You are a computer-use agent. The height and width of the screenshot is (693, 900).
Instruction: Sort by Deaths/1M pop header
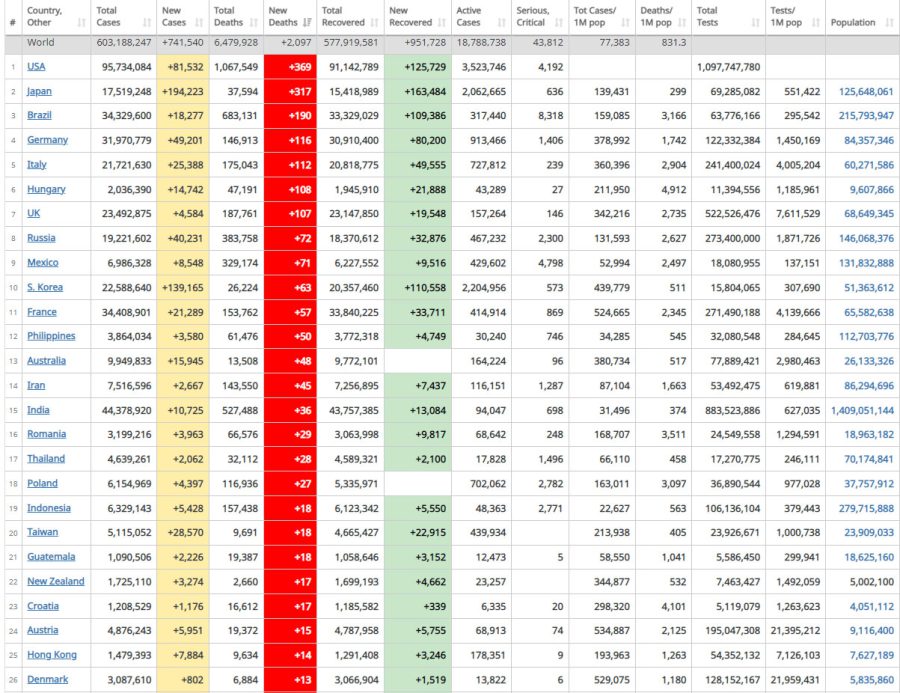tap(663, 17)
